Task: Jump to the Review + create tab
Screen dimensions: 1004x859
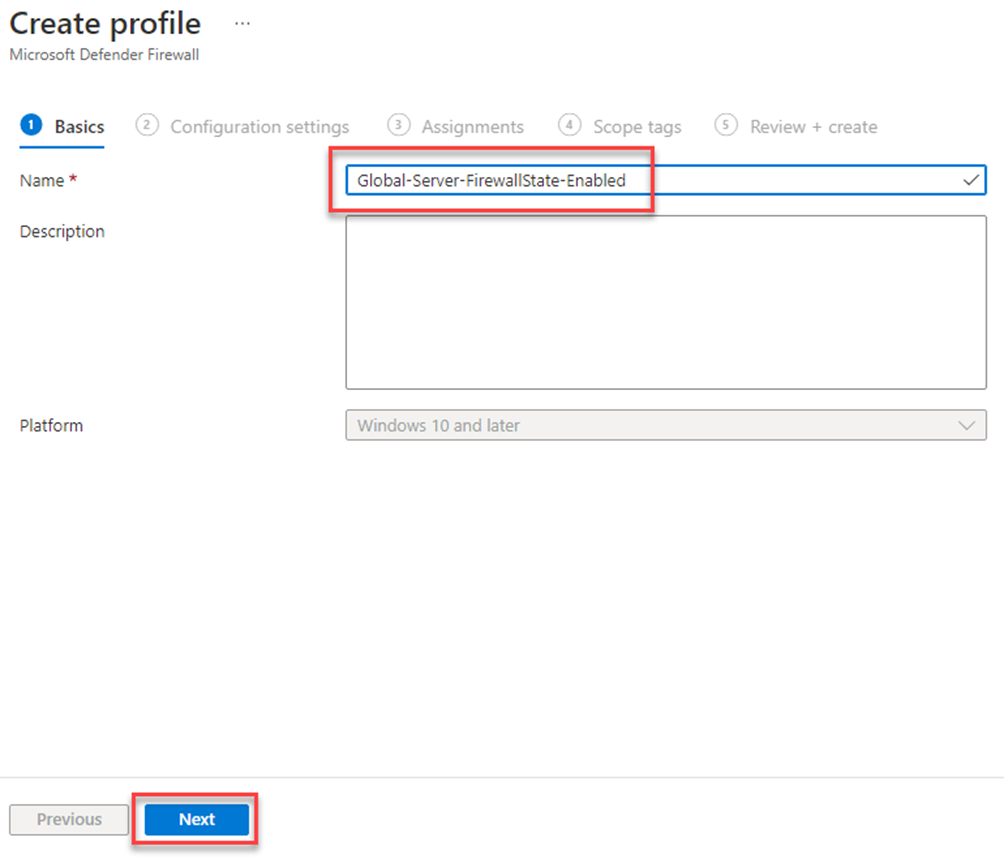Action: 813,127
